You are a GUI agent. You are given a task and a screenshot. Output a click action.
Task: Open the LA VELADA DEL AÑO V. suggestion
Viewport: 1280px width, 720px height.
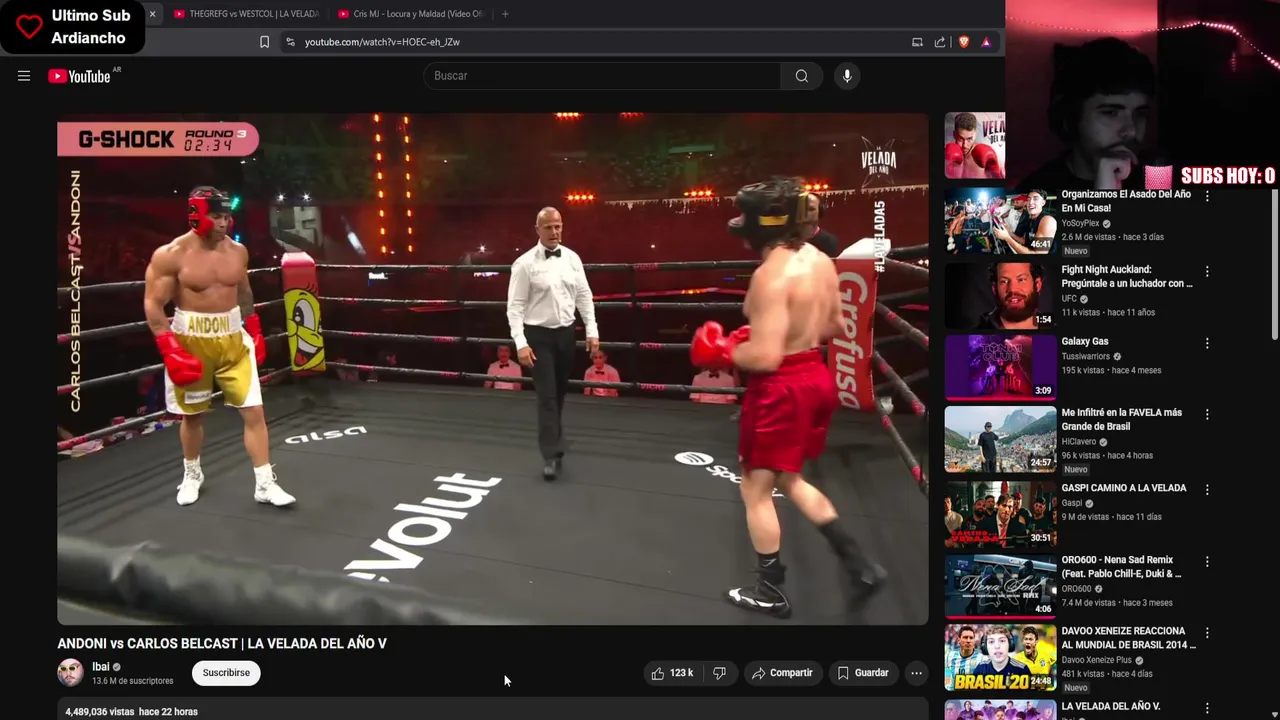(x=1111, y=706)
